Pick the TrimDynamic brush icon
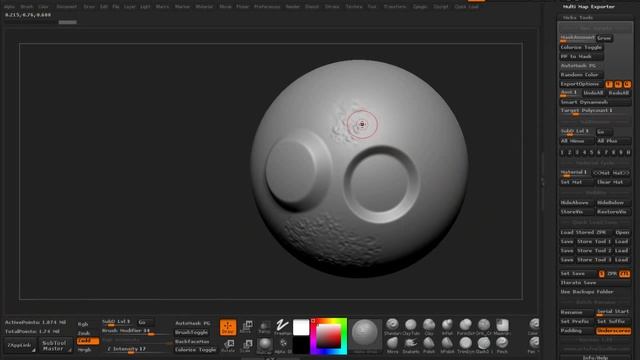640x360 pixels. click(x=466, y=345)
